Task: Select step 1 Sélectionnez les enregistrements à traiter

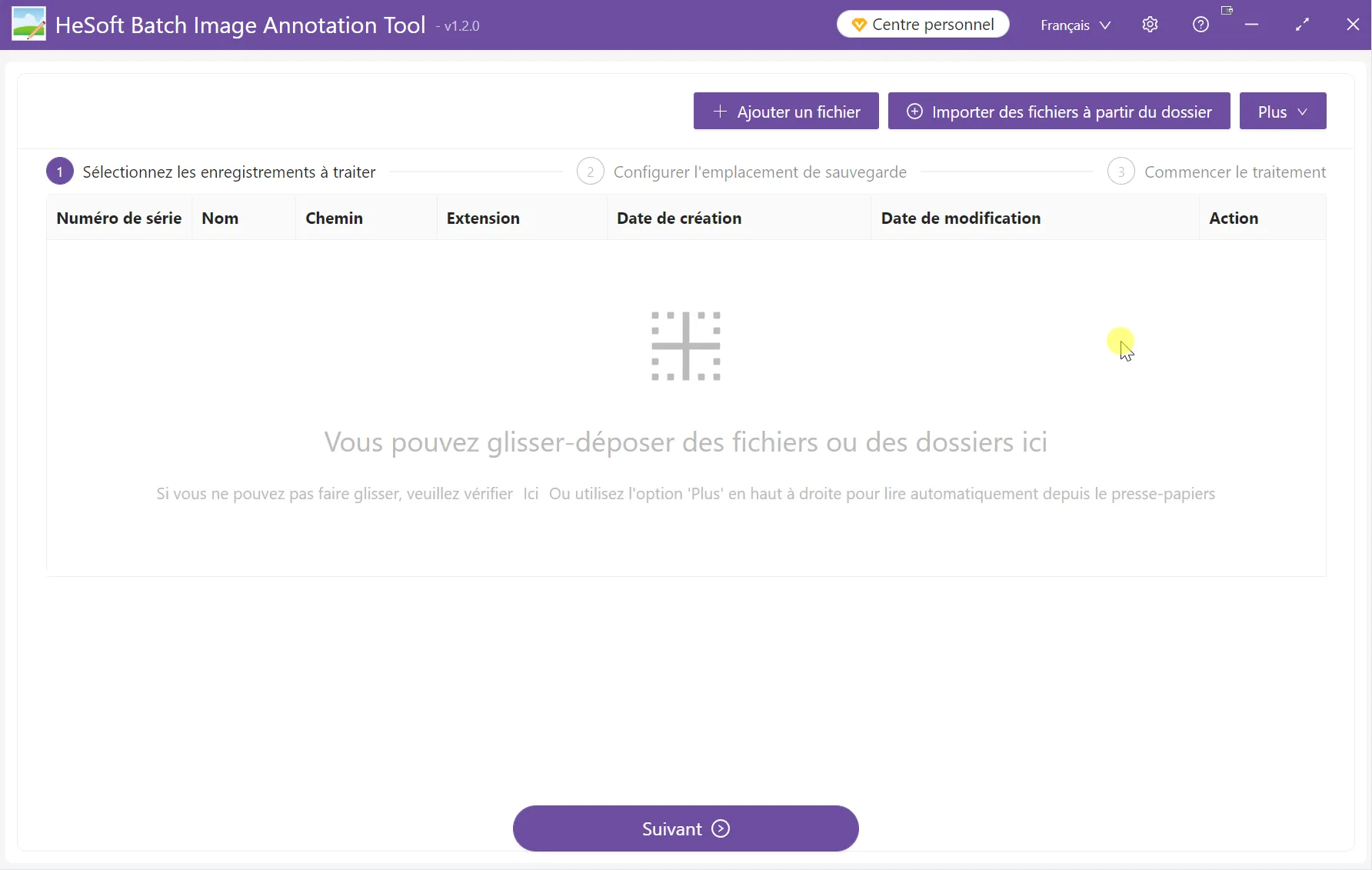Action: pyautogui.click(x=211, y=172)
